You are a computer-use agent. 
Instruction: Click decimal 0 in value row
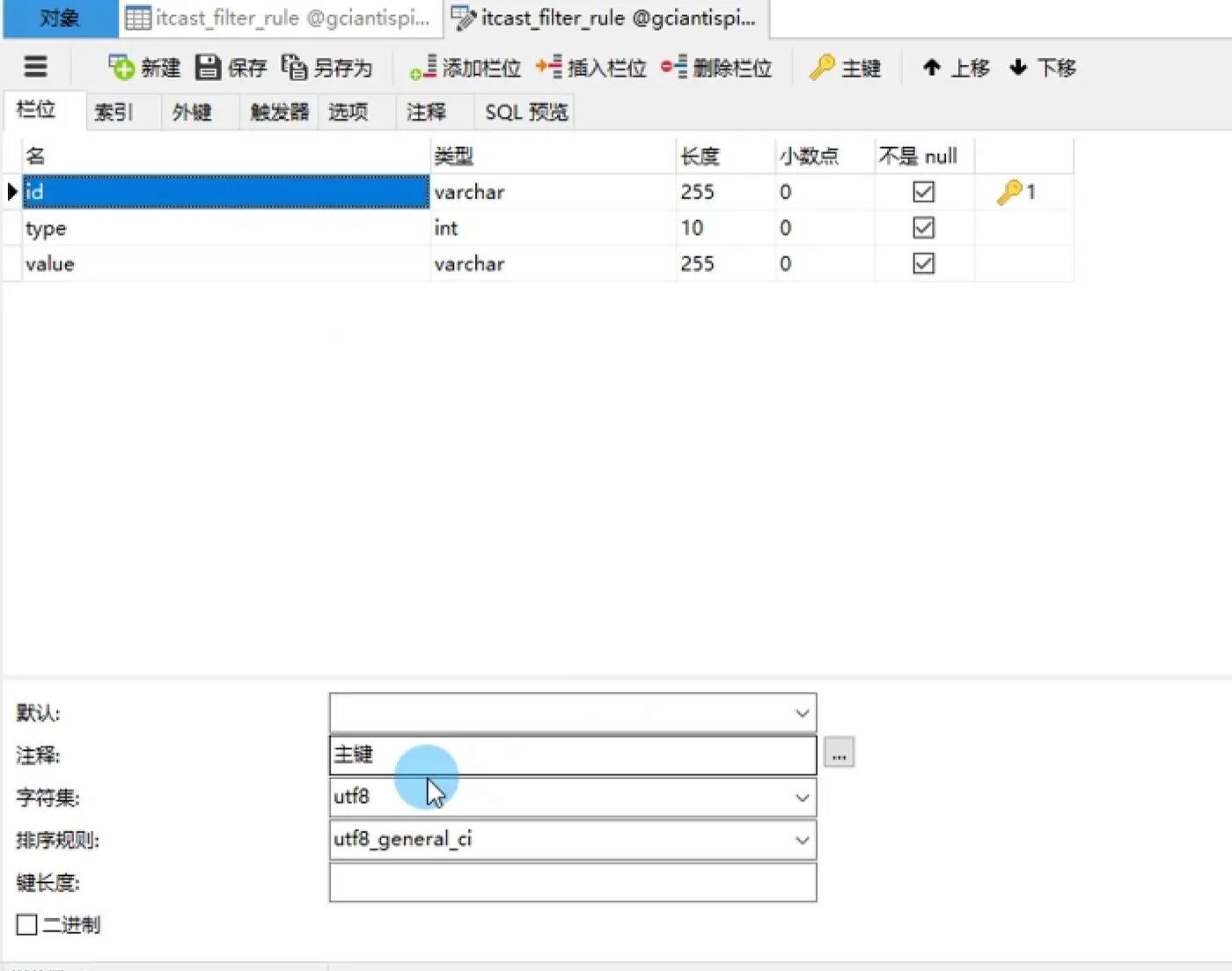tap(825, 263)
